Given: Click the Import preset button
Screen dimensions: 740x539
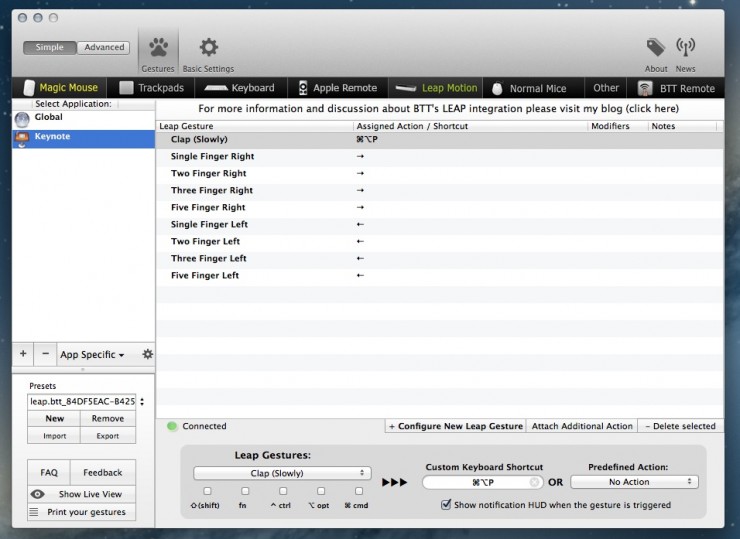Looking at the screenshot, I should [55, 436].
